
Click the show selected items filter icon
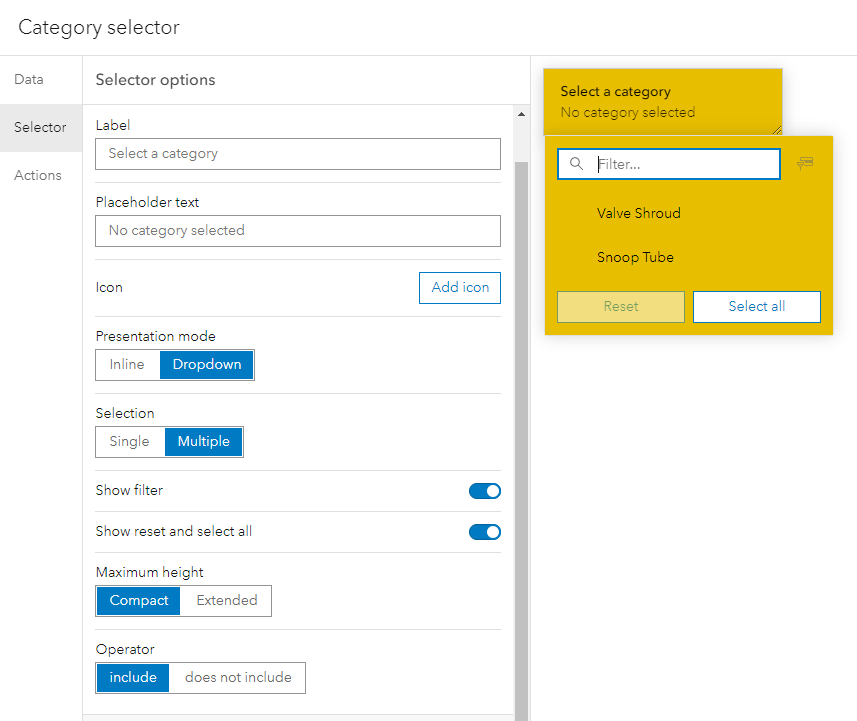pyautogui.click(x=805, y=163)
